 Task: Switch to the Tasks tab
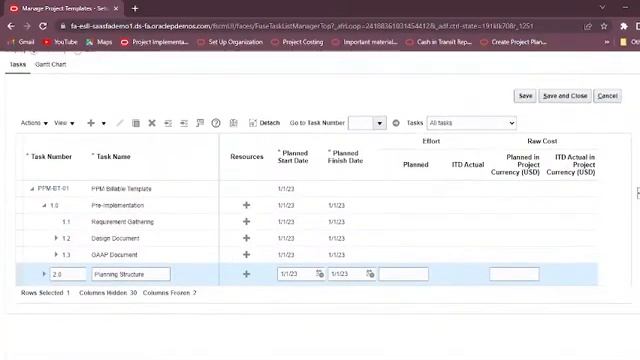[x=18, y=64]
